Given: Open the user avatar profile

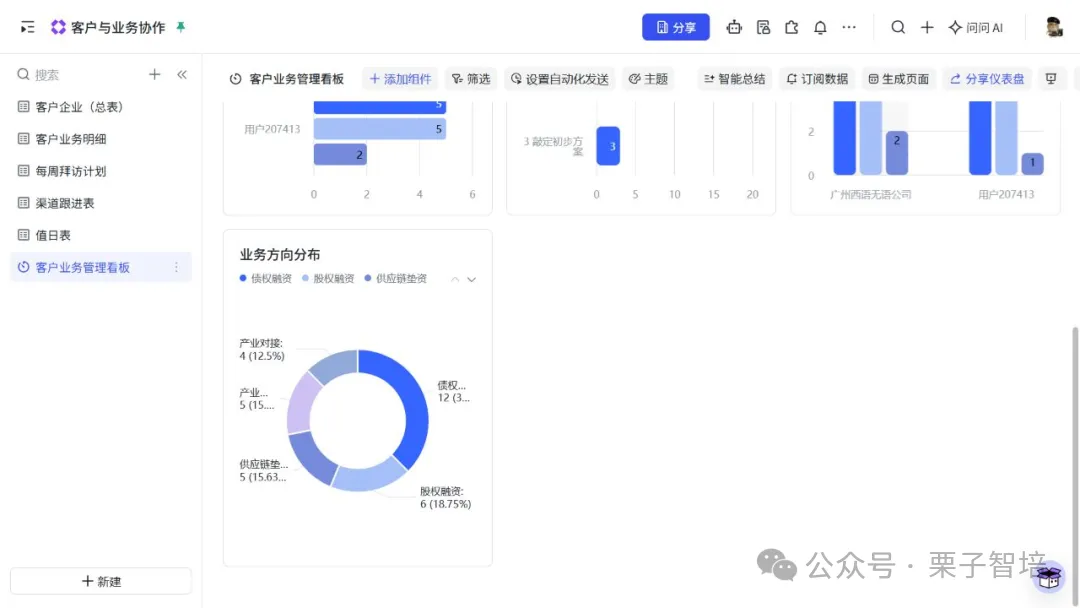Looking at the screenshot, I should tap(1053, 28).
